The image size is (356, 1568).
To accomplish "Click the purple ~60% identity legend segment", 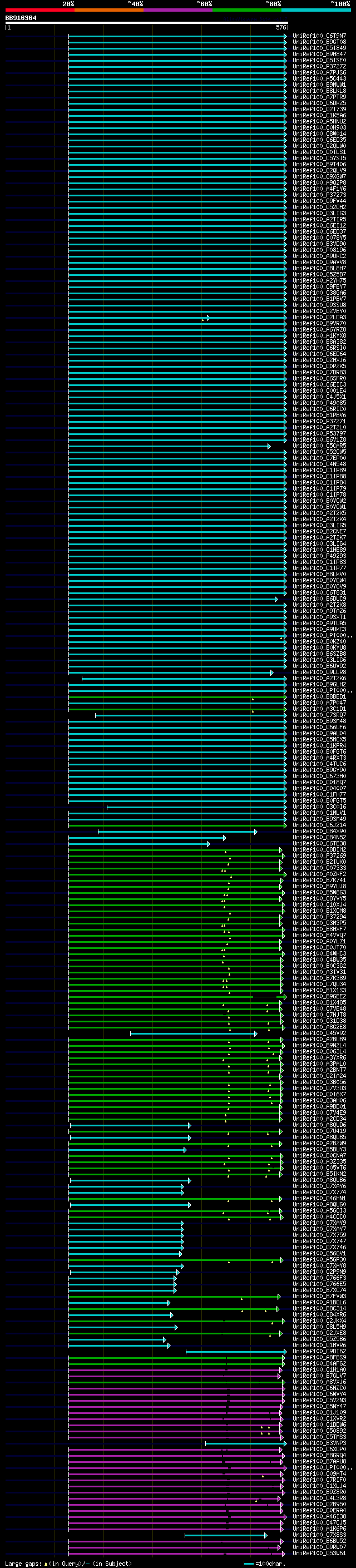I will [177, 10].
